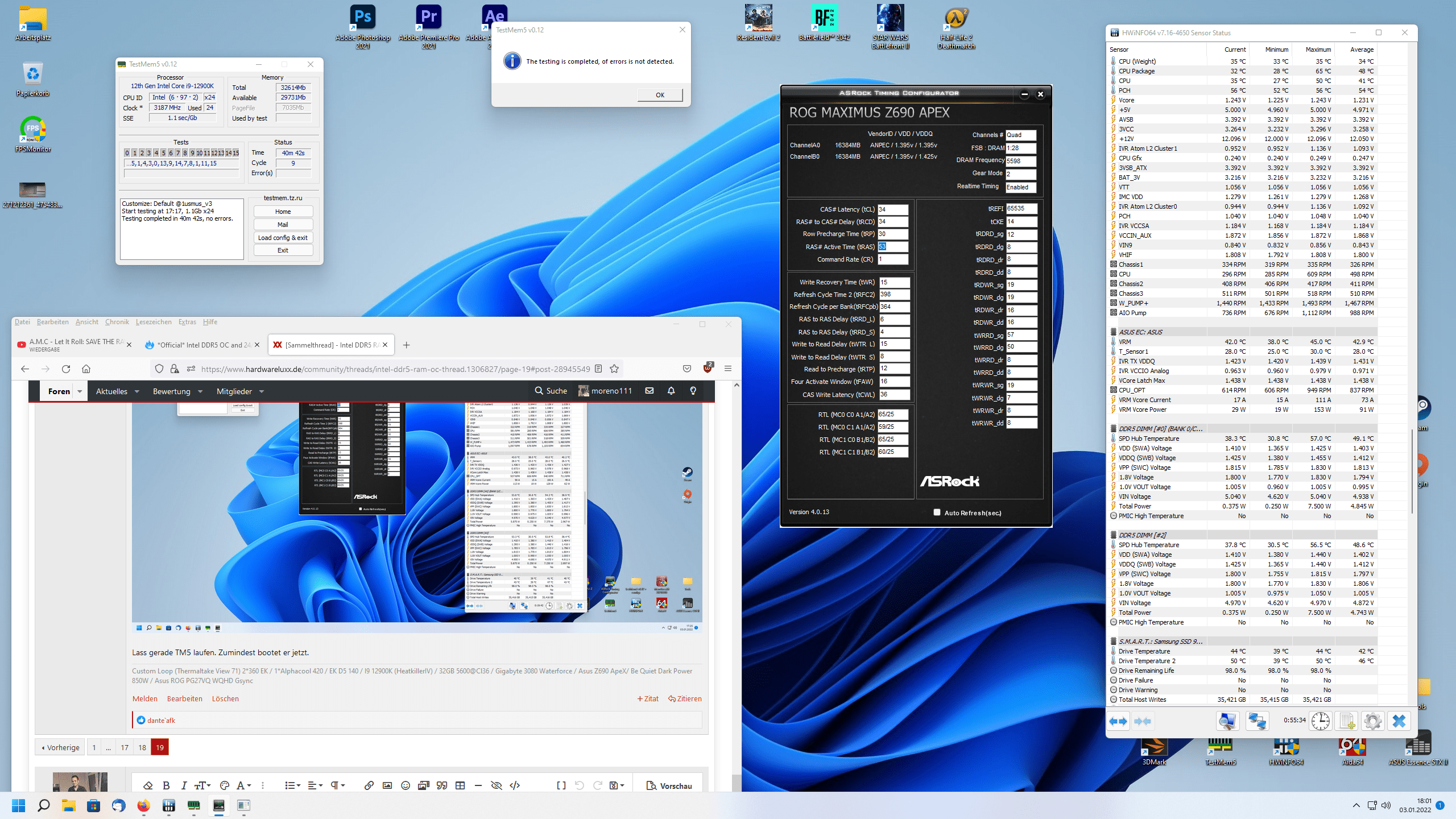Open the Chronik menu in Firefox

tap(117, 322)
